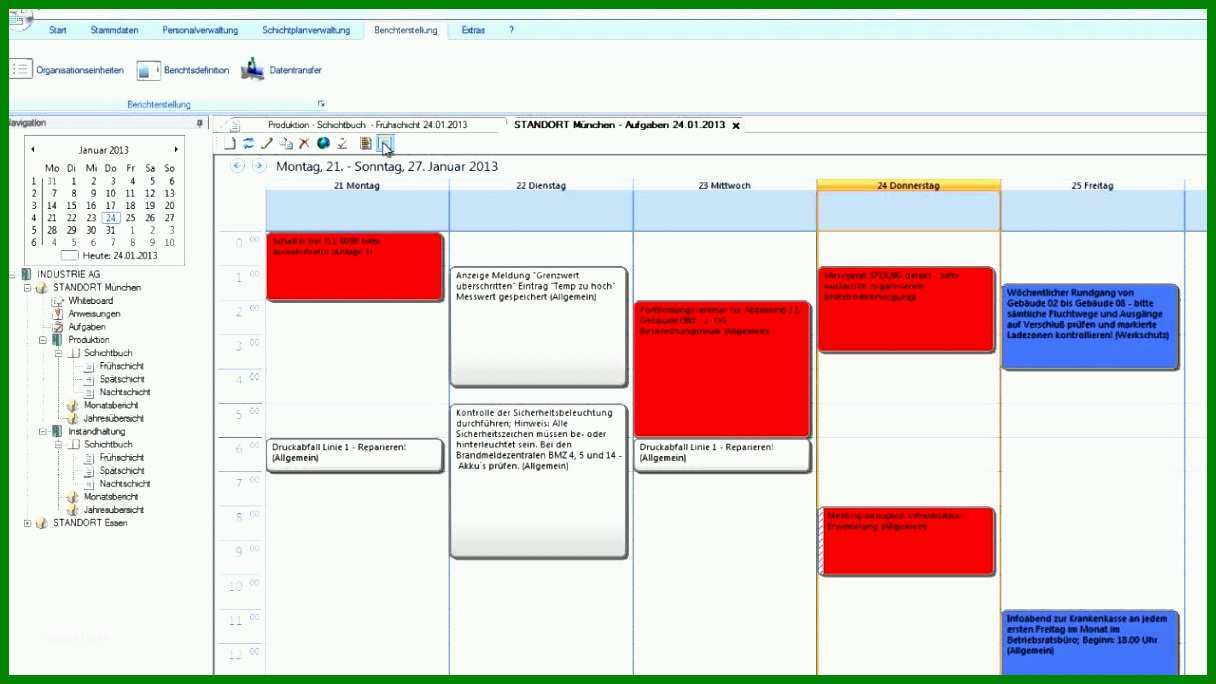Image resolution: width=1216 pixels, height=684 pixels.
Task: Open the Grenzwert überschritten message on Dienstag
Action: point(539,326)
